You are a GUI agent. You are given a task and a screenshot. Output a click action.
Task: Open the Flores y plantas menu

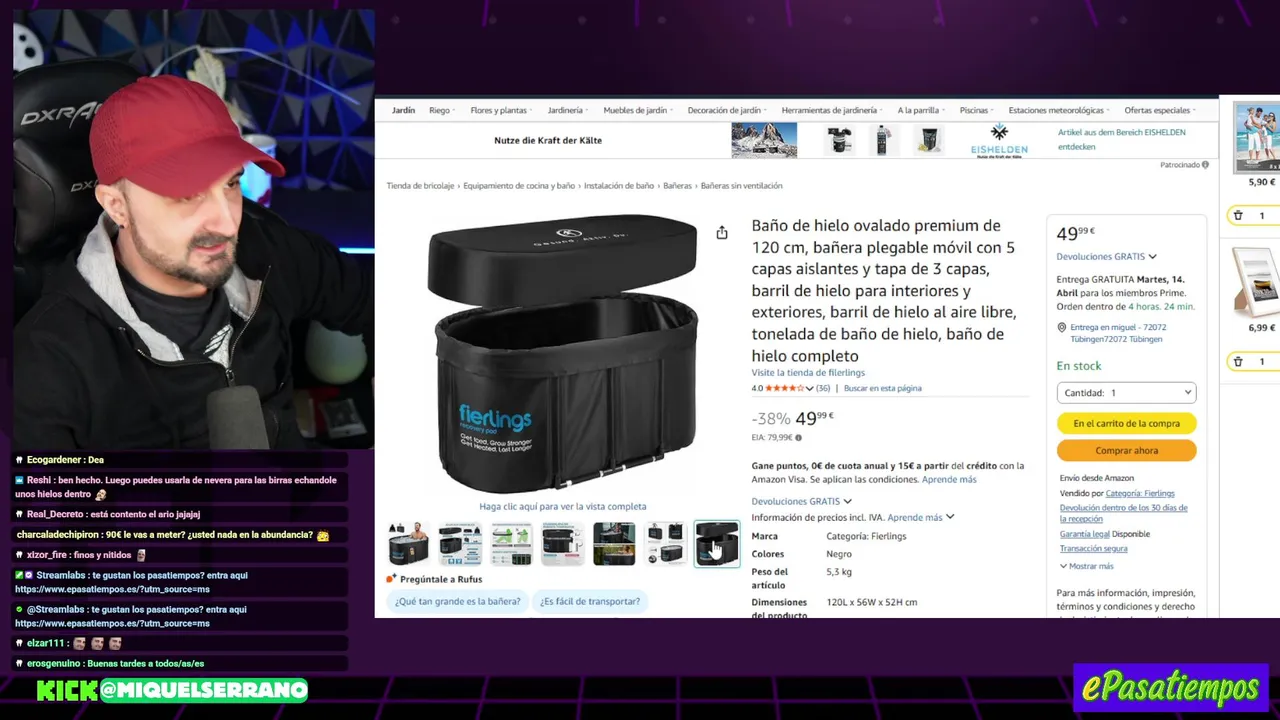[501, 110]
